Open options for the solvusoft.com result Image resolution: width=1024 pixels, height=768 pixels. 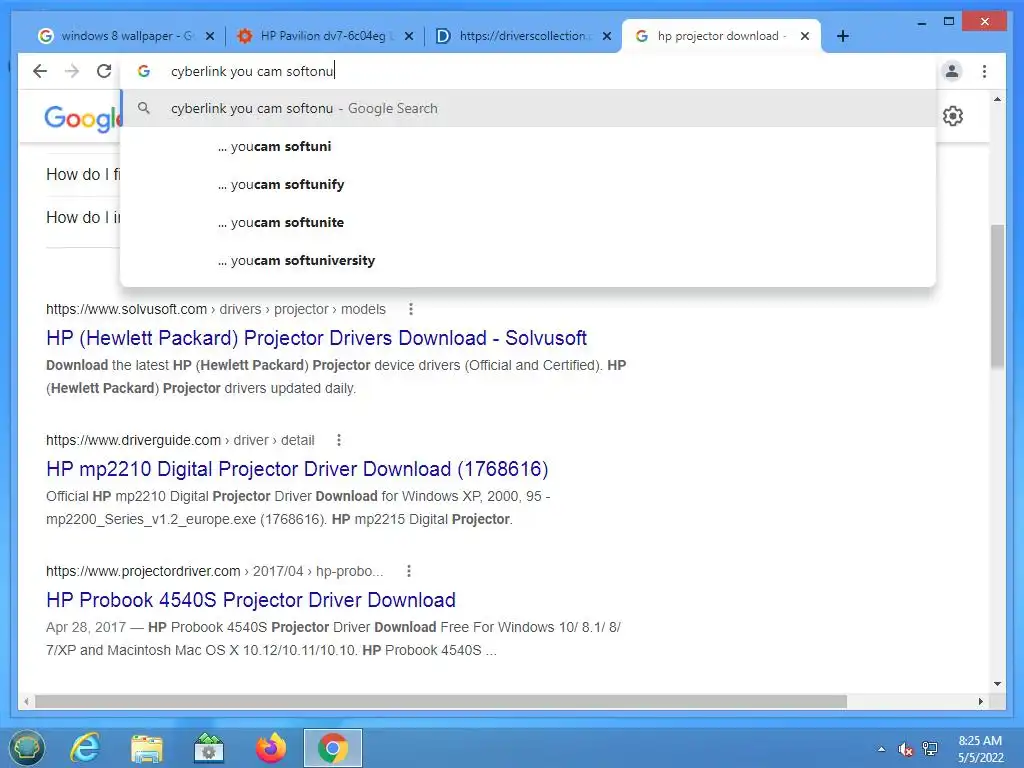click(x=410, y=309)
